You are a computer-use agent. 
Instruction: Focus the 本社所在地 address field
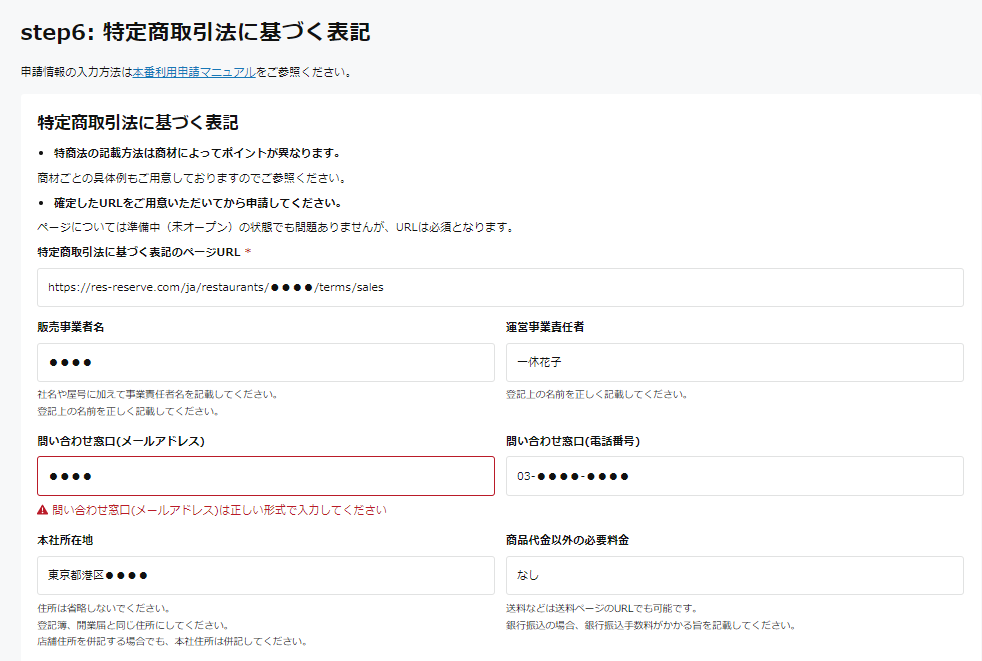tap(266, 575)
